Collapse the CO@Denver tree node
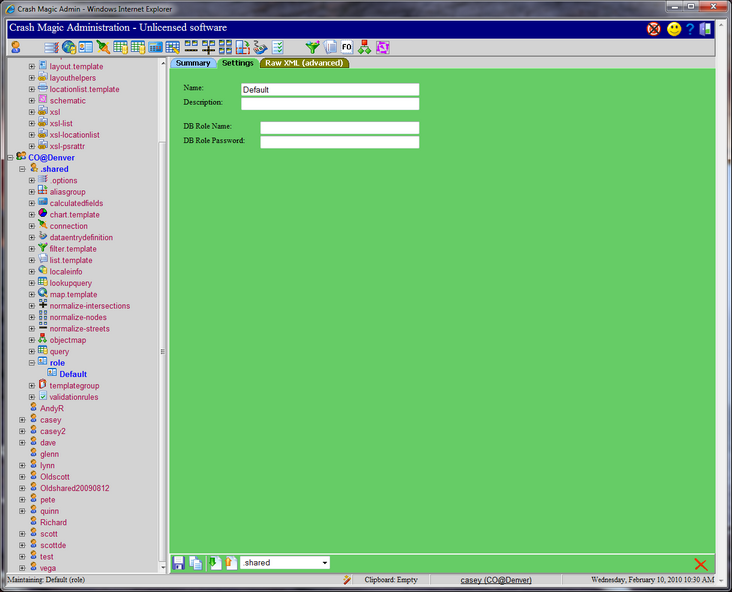732x592 pixels. pyautogui.click(x=10, y=158)
